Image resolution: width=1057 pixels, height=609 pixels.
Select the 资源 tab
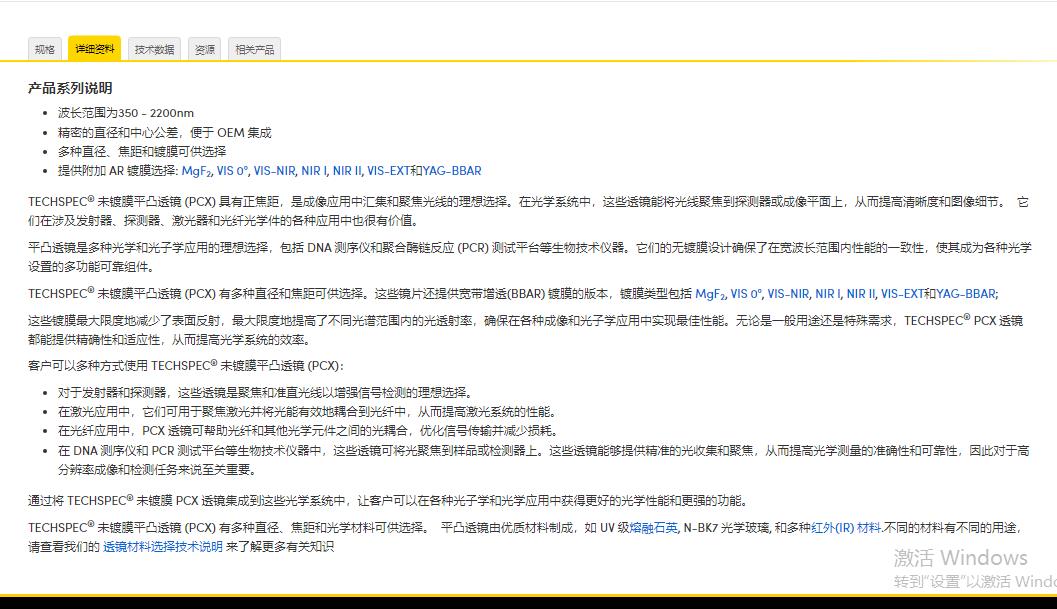(204, 48)
